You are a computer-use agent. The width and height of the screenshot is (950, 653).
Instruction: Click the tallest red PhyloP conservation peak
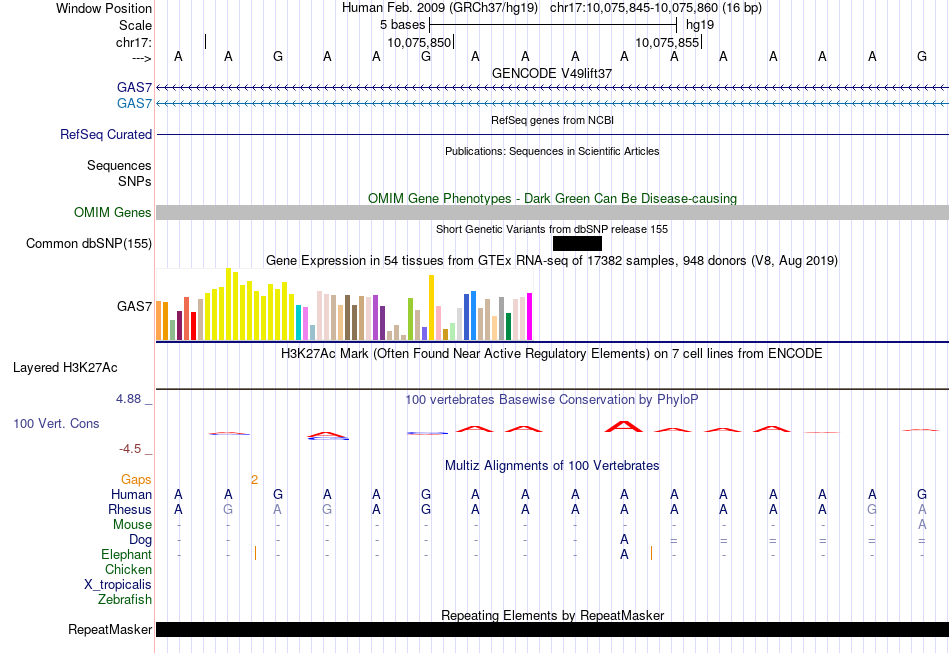(x=623, y=426)
